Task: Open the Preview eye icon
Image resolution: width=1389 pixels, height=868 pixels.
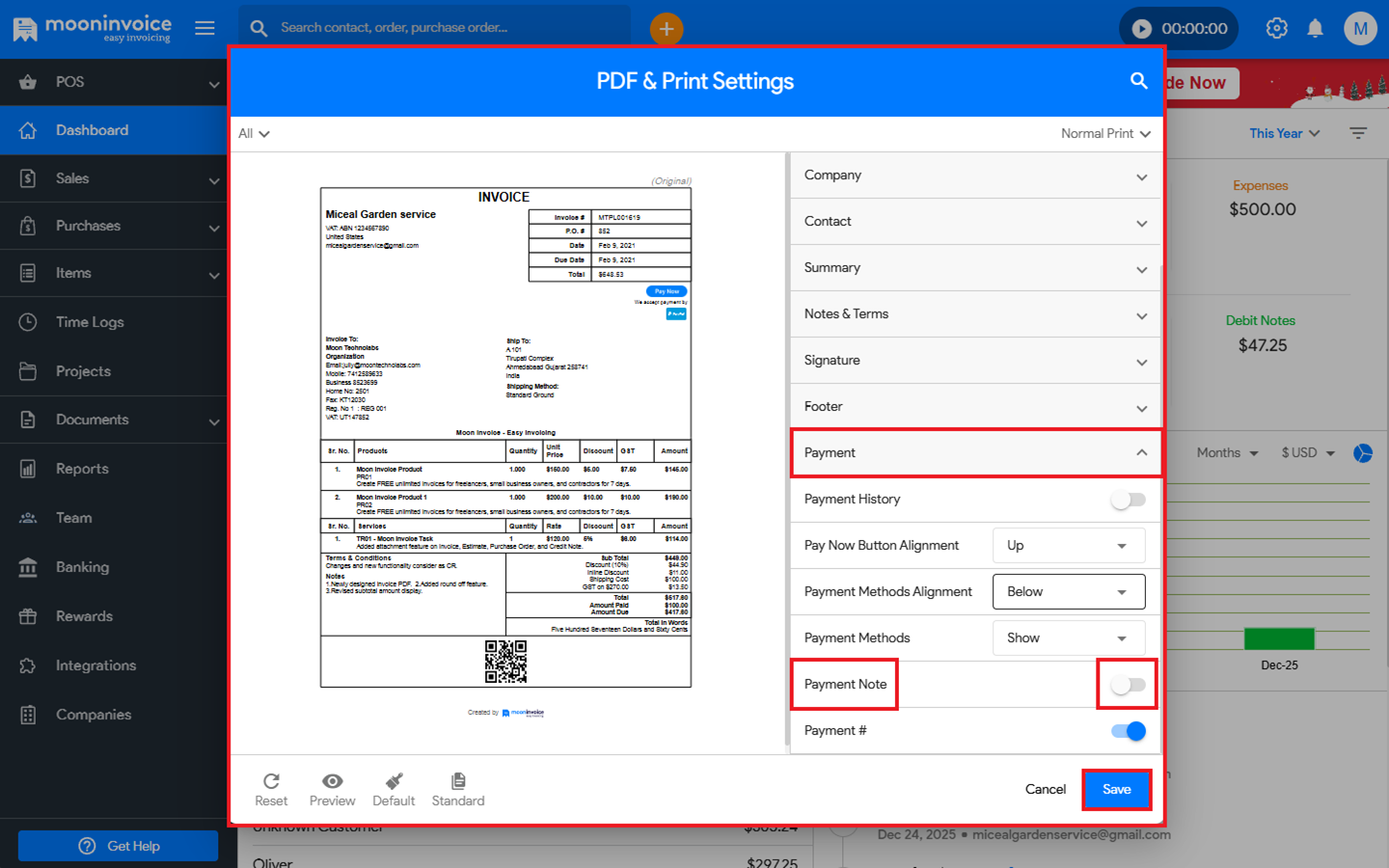Action: (x=332, y=781)
